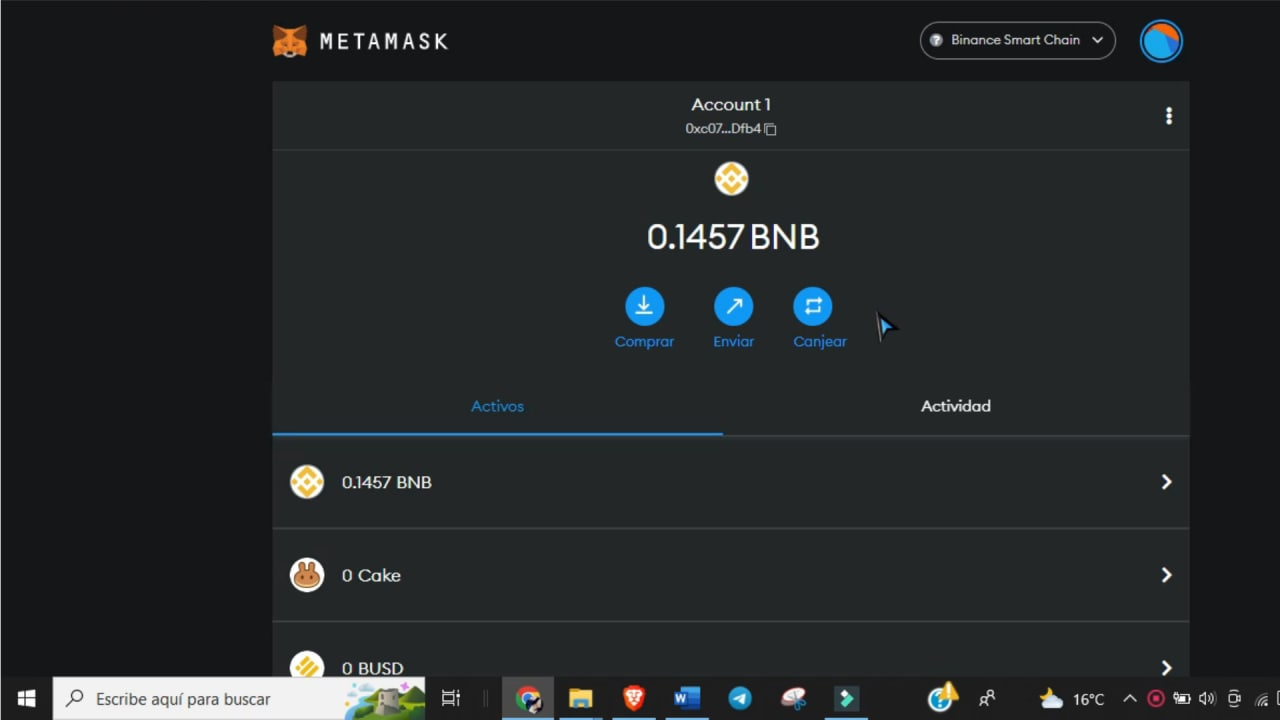
Task: Open File Explorer from the taskbar
Action: [581, 699]
